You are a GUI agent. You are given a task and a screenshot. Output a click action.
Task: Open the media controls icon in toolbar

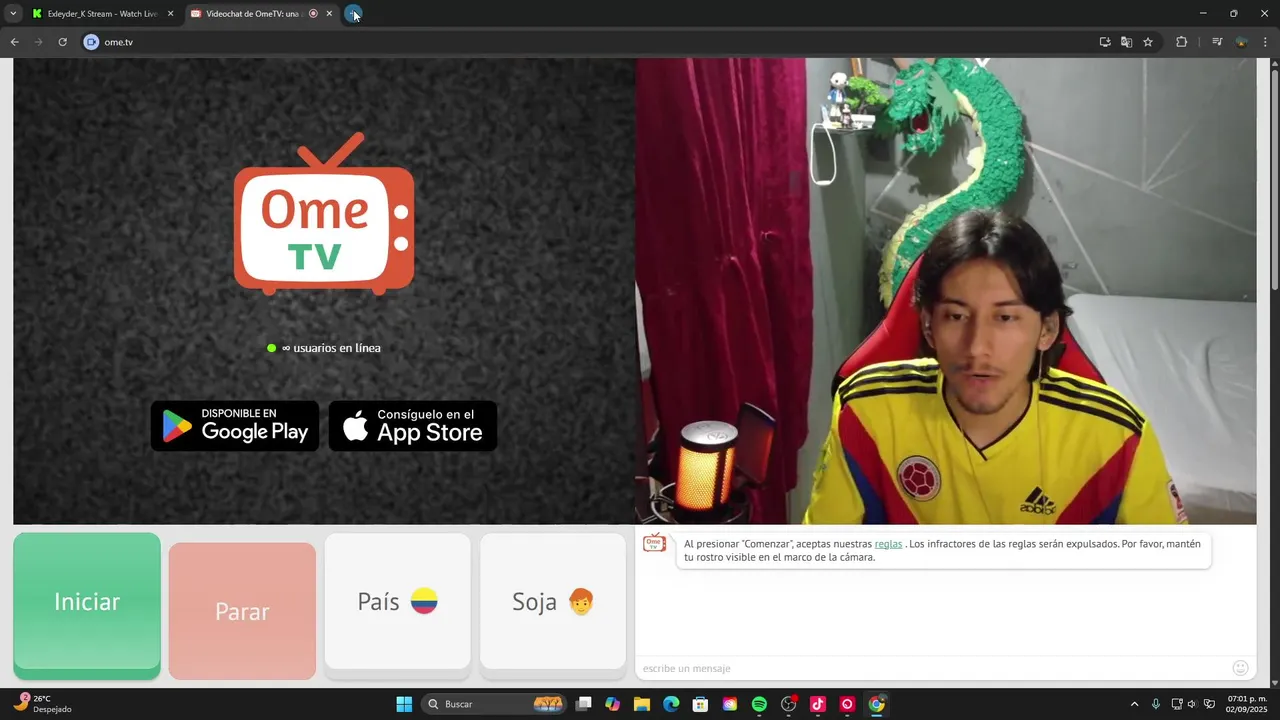click(x=1217, y=42)
